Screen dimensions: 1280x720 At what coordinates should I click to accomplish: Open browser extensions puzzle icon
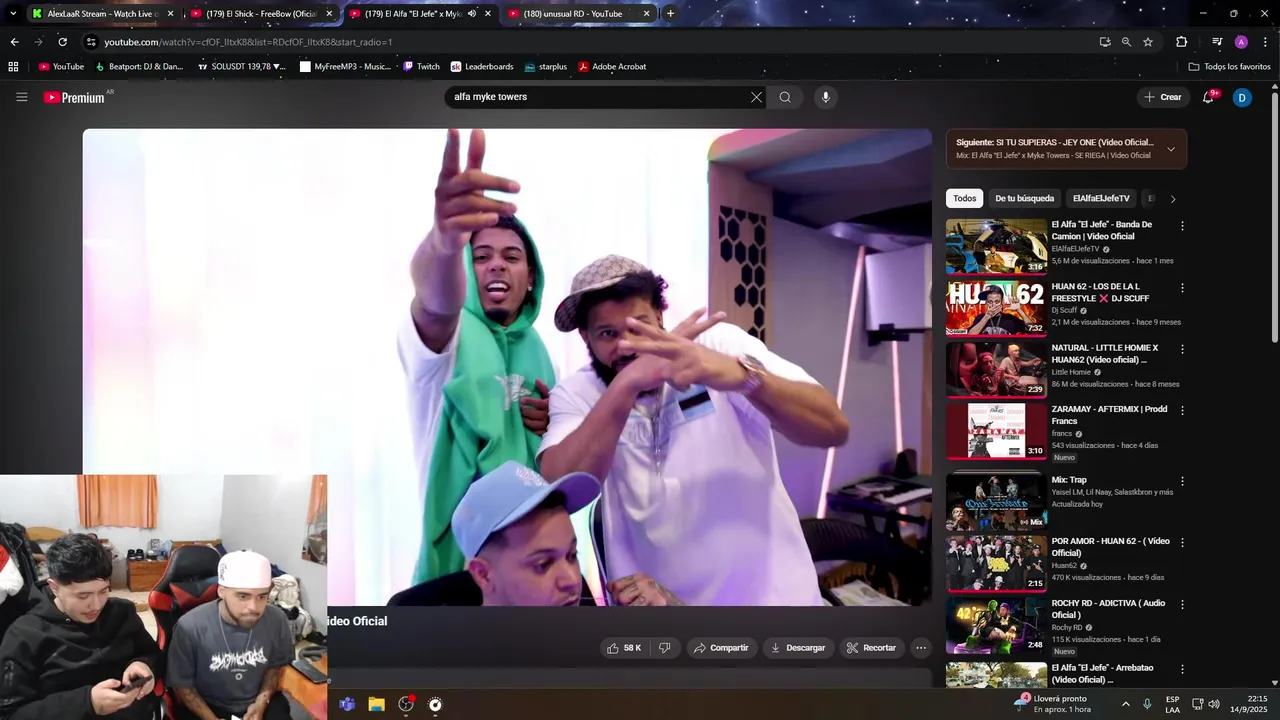(x=1181, y=42)
